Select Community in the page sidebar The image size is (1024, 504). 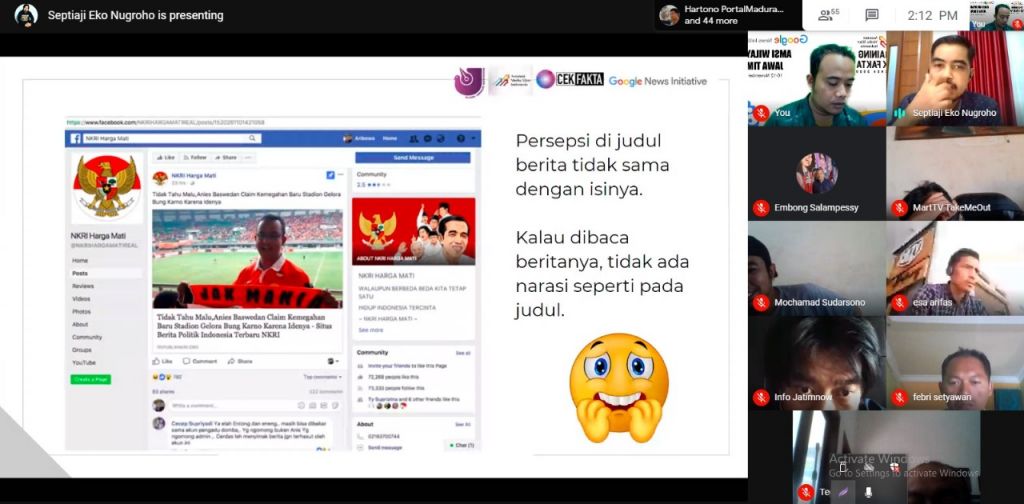coord(87,338)
